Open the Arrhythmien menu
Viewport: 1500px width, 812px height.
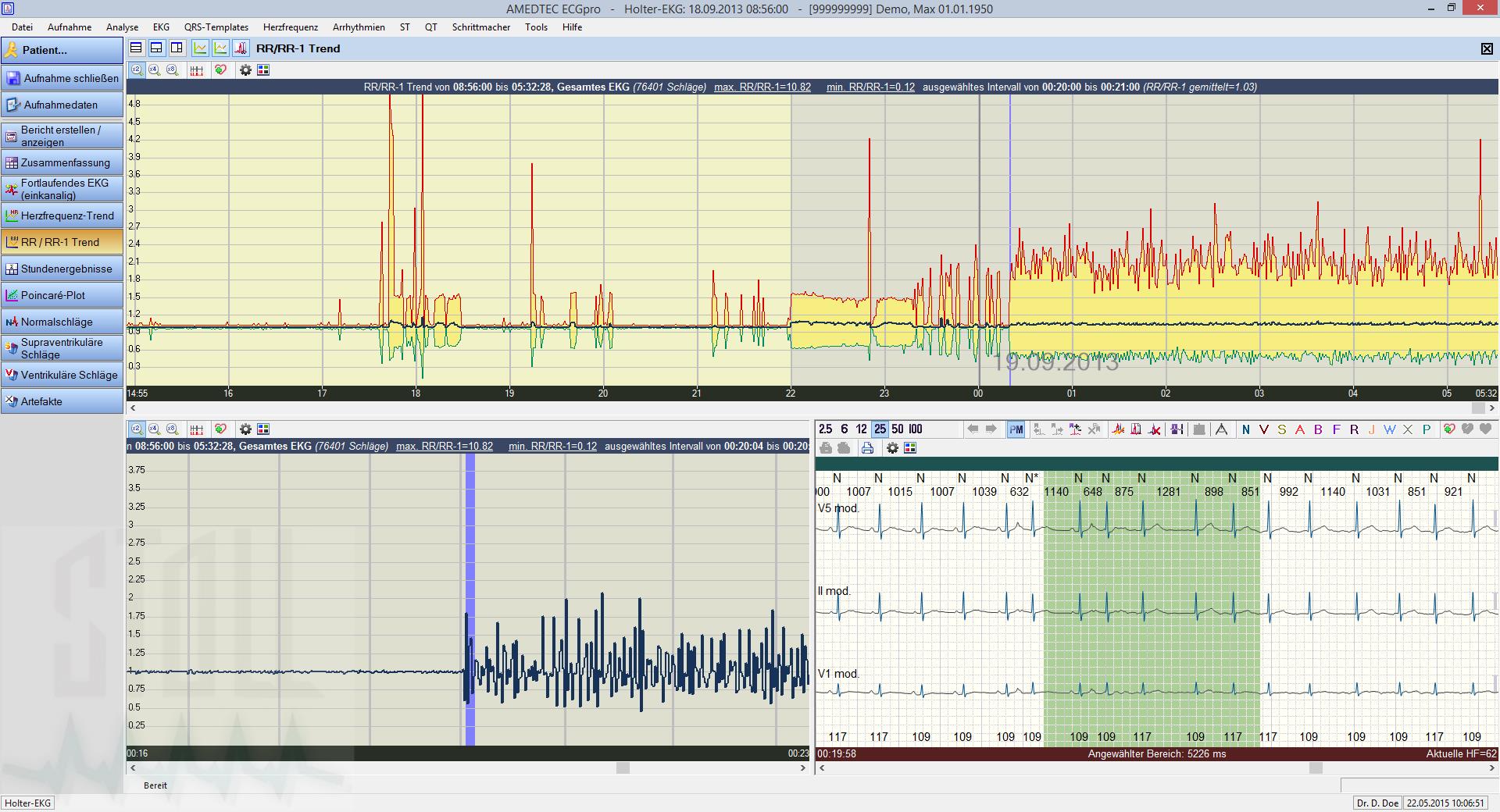point(359,27)
